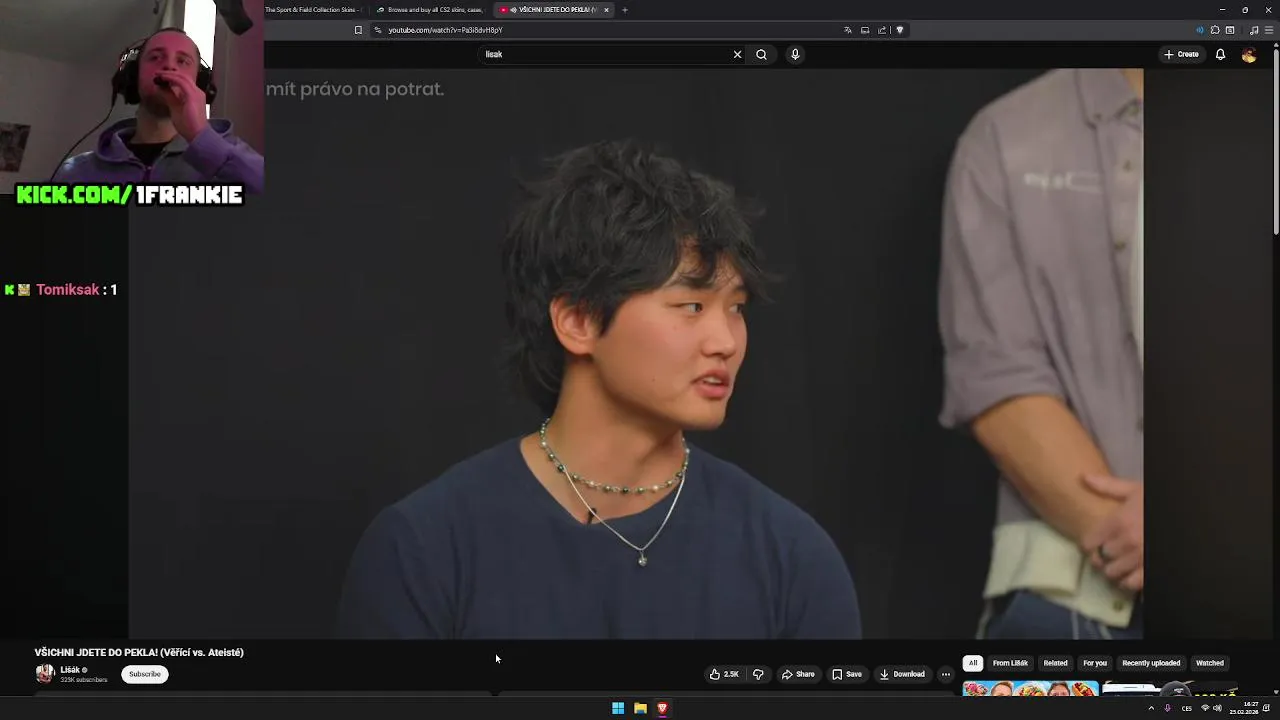Click the Create button
1280x720 pixels.
[1181, 55]
